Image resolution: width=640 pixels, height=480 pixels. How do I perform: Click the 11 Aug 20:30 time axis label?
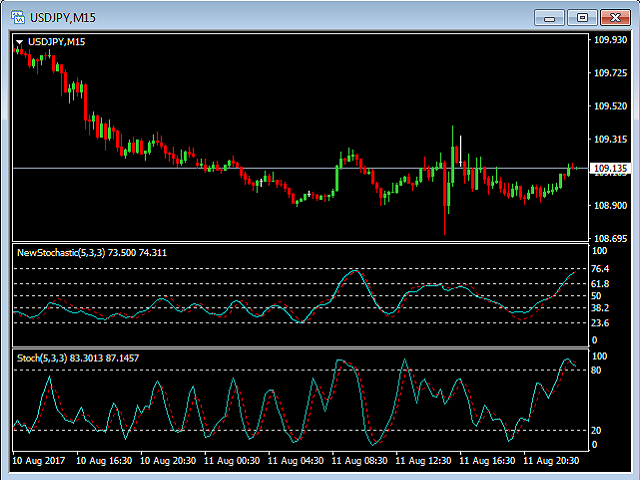click(551, 462)
